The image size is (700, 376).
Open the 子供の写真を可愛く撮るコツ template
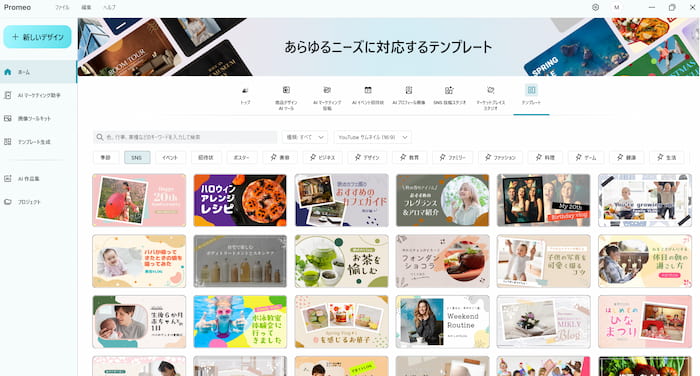[544, 261]
